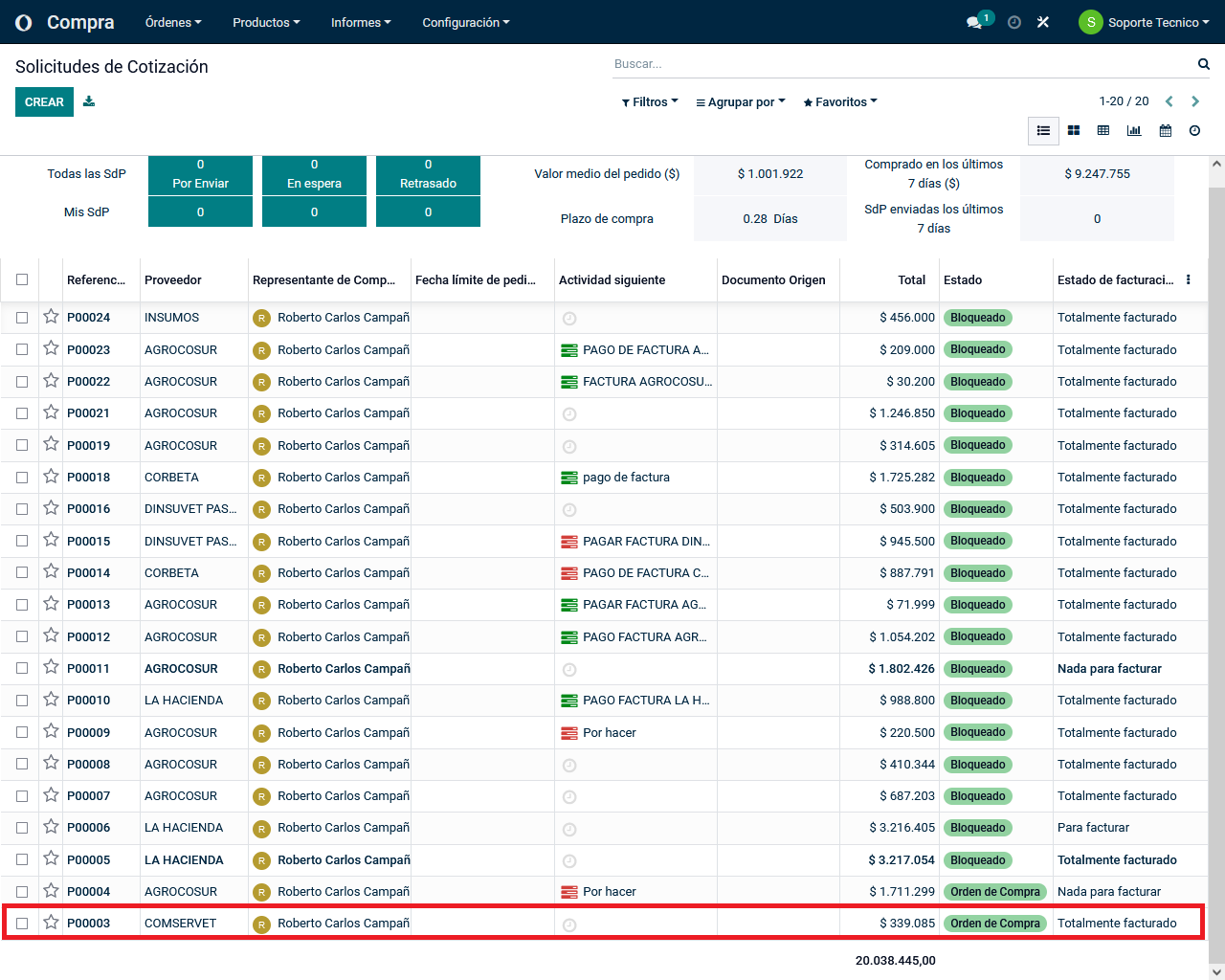Switch to kanban view icon

[x=1074, y=130]
